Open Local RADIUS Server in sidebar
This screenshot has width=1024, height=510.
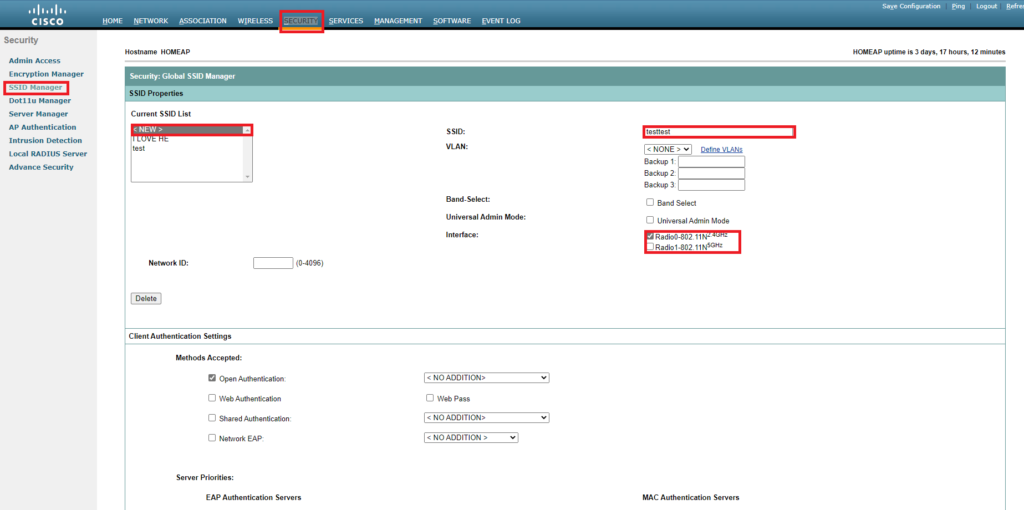coord(48,153)
